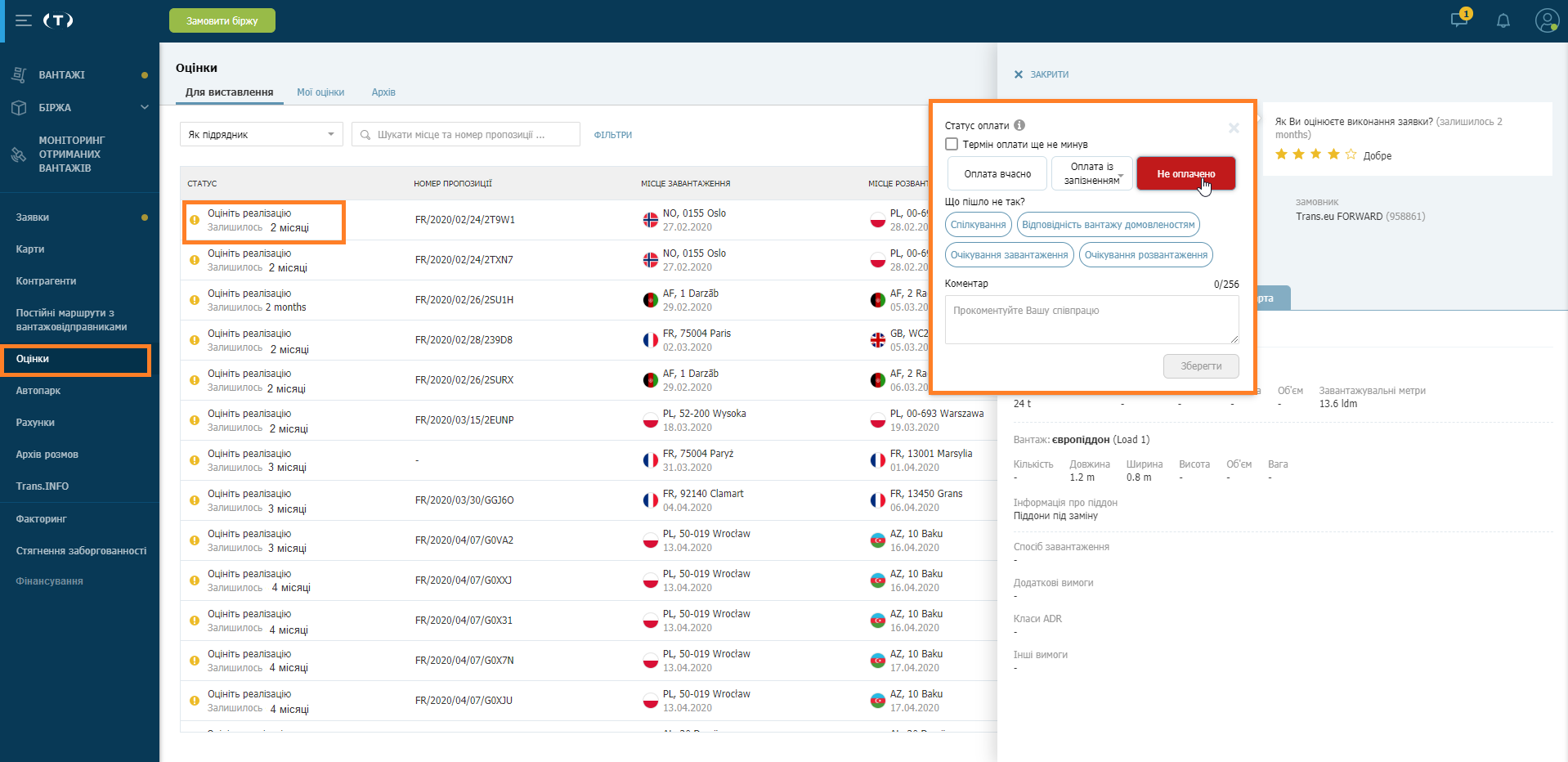Open the chat messages icon with badge
1568x762 pixels.
(x=1459, y=19)
